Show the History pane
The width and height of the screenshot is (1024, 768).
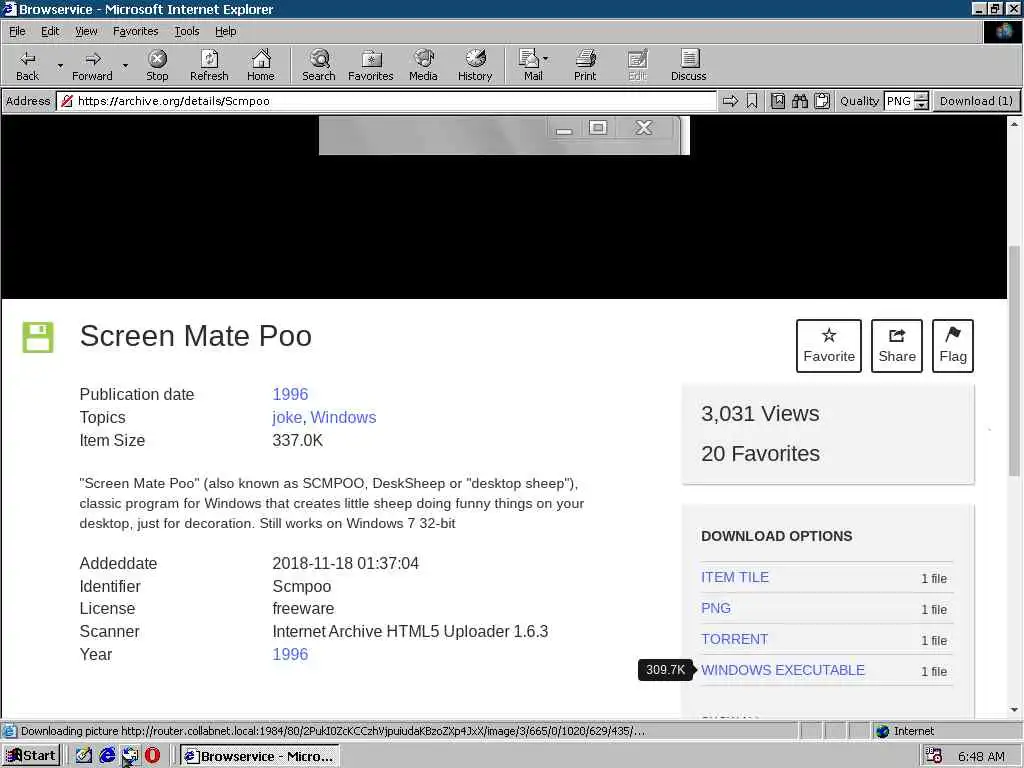[475, 65]
